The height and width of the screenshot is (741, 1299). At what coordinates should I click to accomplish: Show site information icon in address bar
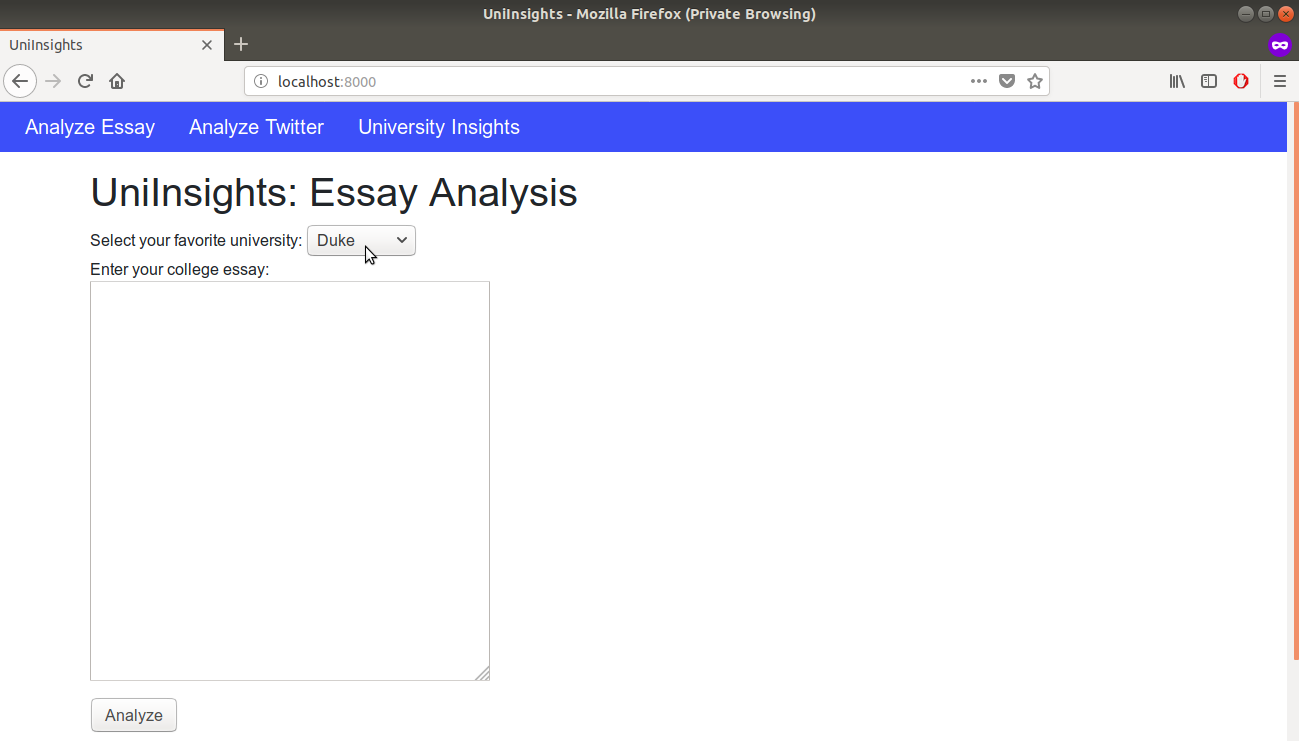coord(261,81)
